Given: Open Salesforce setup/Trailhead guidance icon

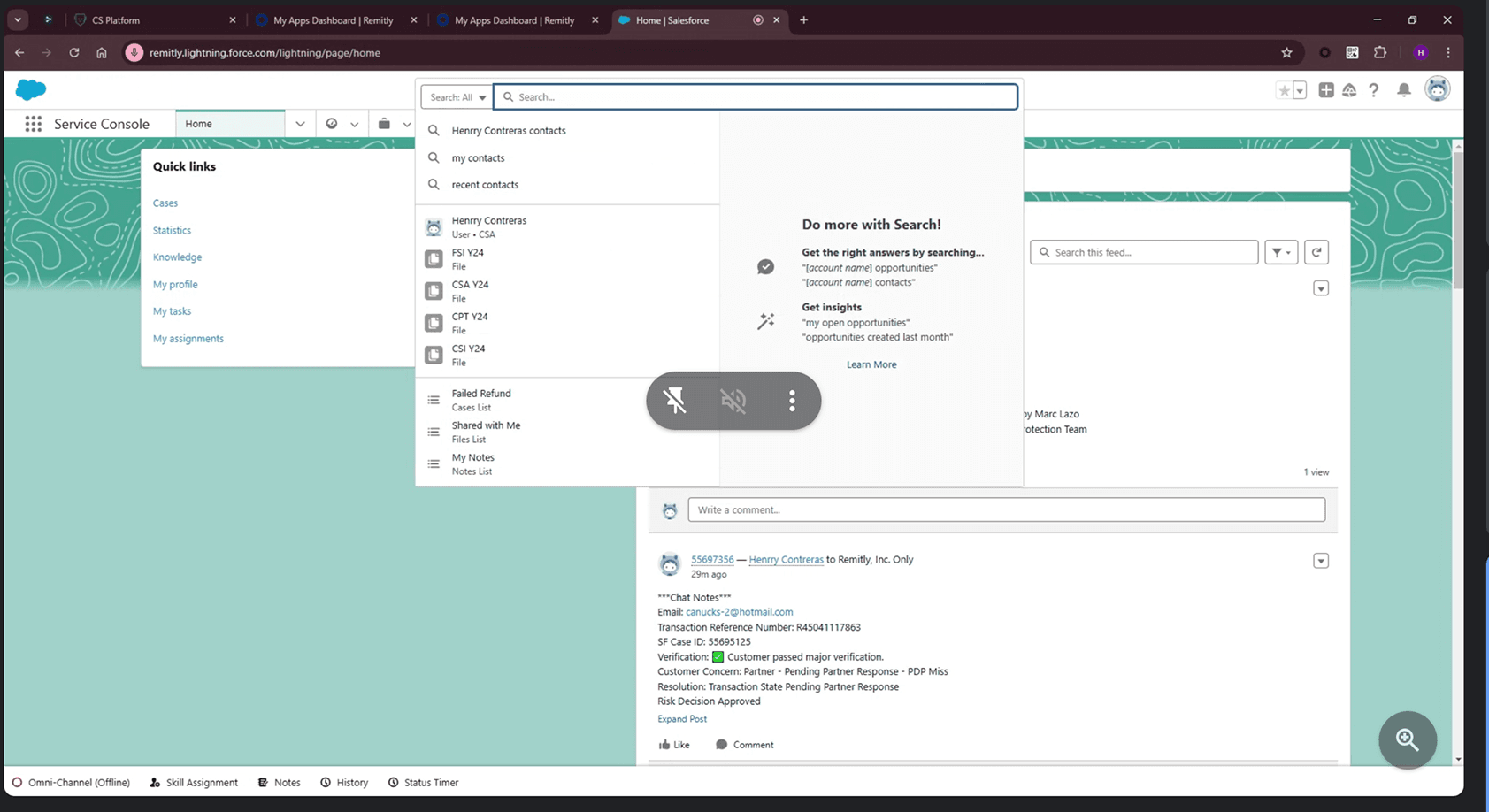Looking at the screenshot, I should pos(1349,89).
